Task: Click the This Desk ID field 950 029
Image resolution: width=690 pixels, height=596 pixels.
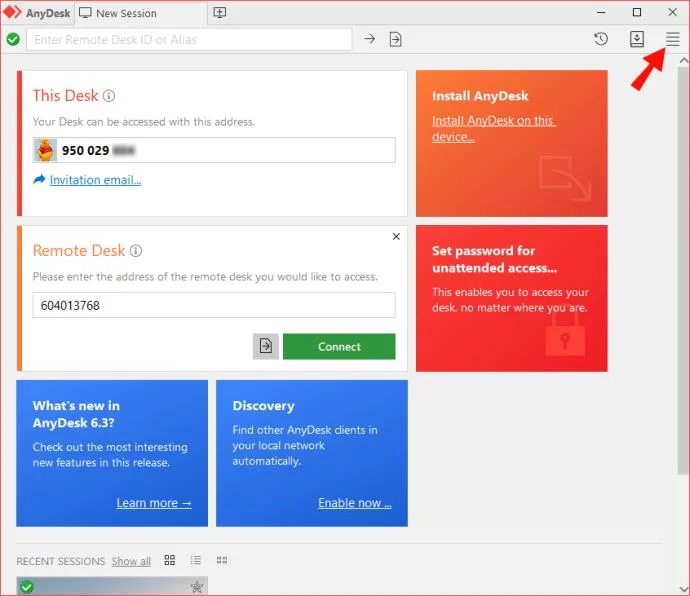Action: pyautogui.click(x=214, y=150)
